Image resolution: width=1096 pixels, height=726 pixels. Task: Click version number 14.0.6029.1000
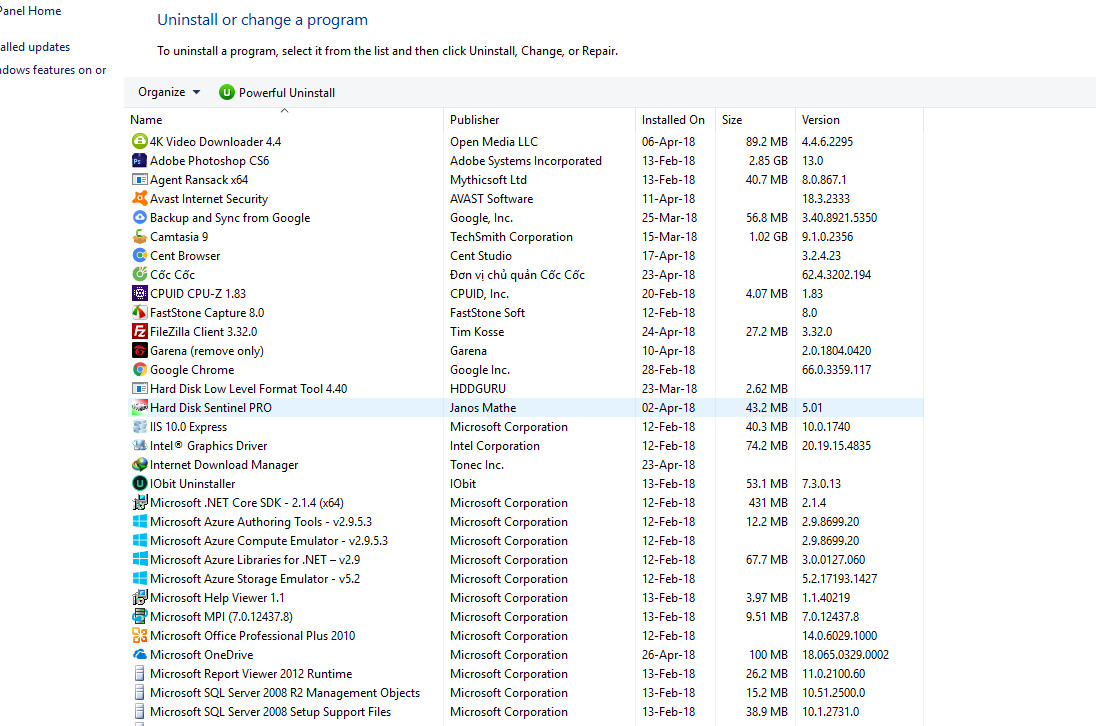point(839,636)
